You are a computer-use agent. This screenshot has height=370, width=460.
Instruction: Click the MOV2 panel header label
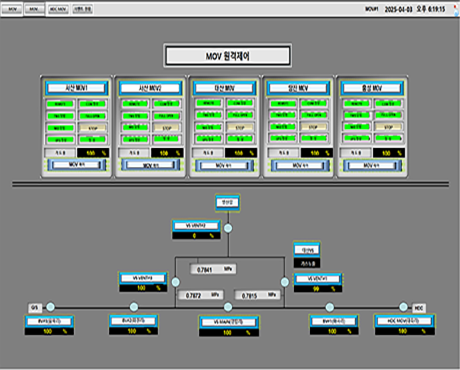click(x=151, y=88)
